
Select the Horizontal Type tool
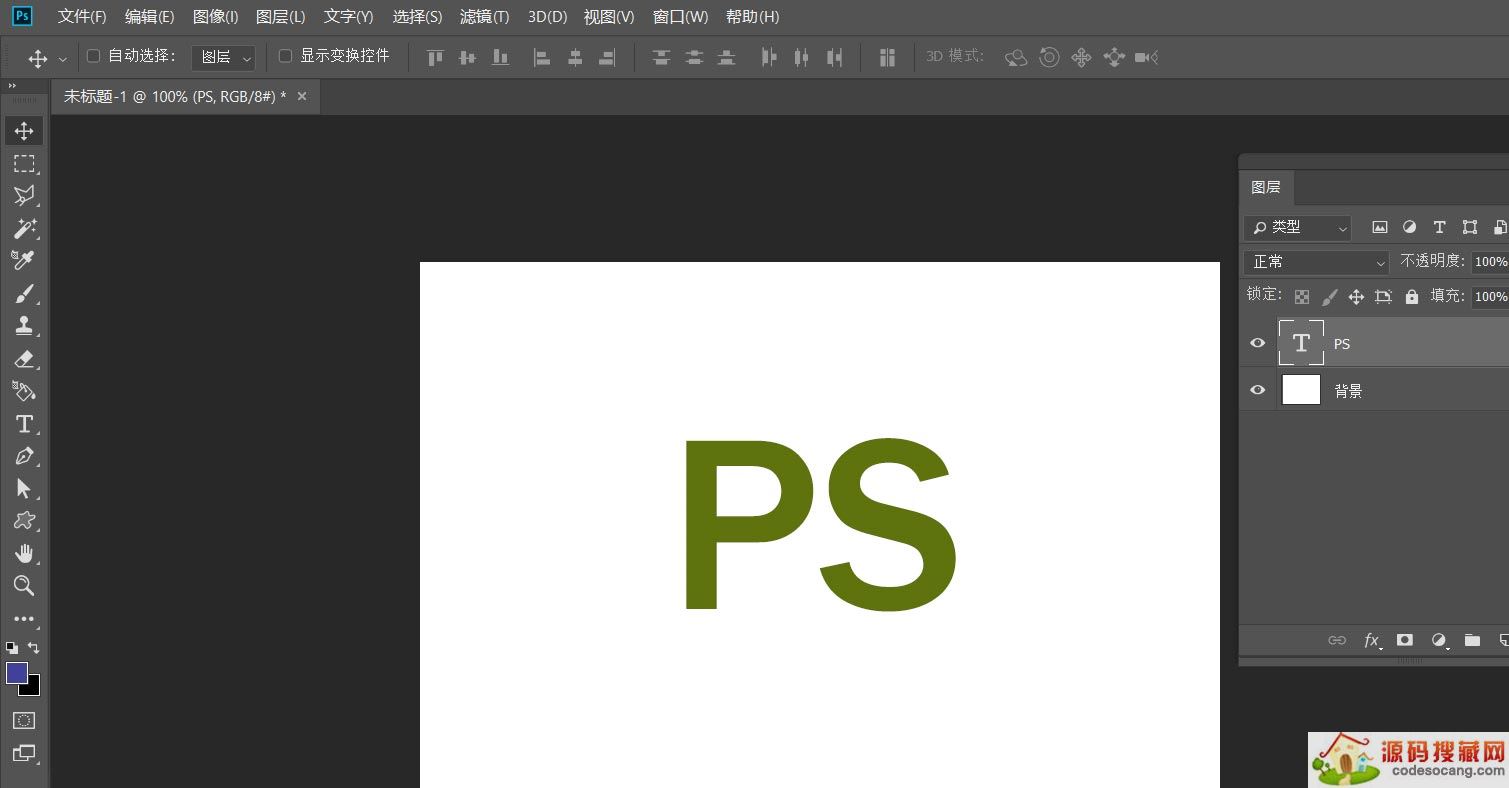coord(24,424)
